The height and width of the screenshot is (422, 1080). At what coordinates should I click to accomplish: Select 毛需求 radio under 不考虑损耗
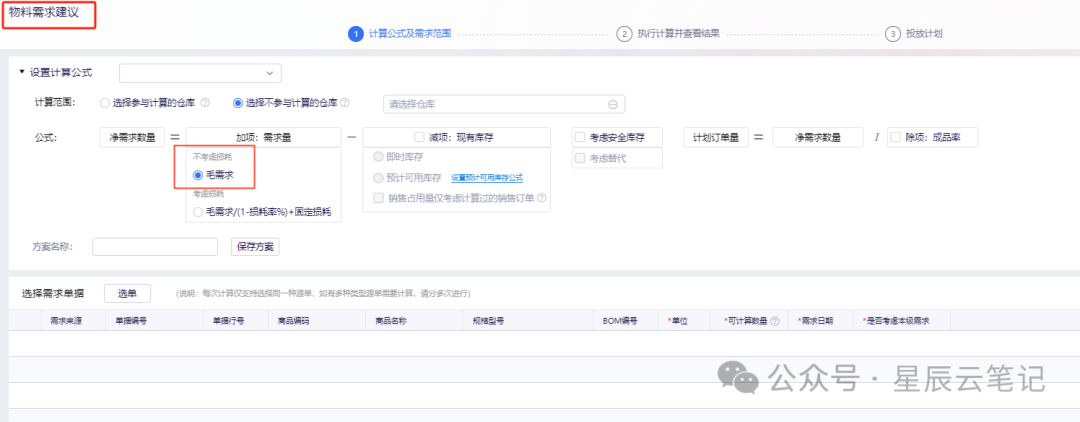pyautogui.click(x=198, y=175)
